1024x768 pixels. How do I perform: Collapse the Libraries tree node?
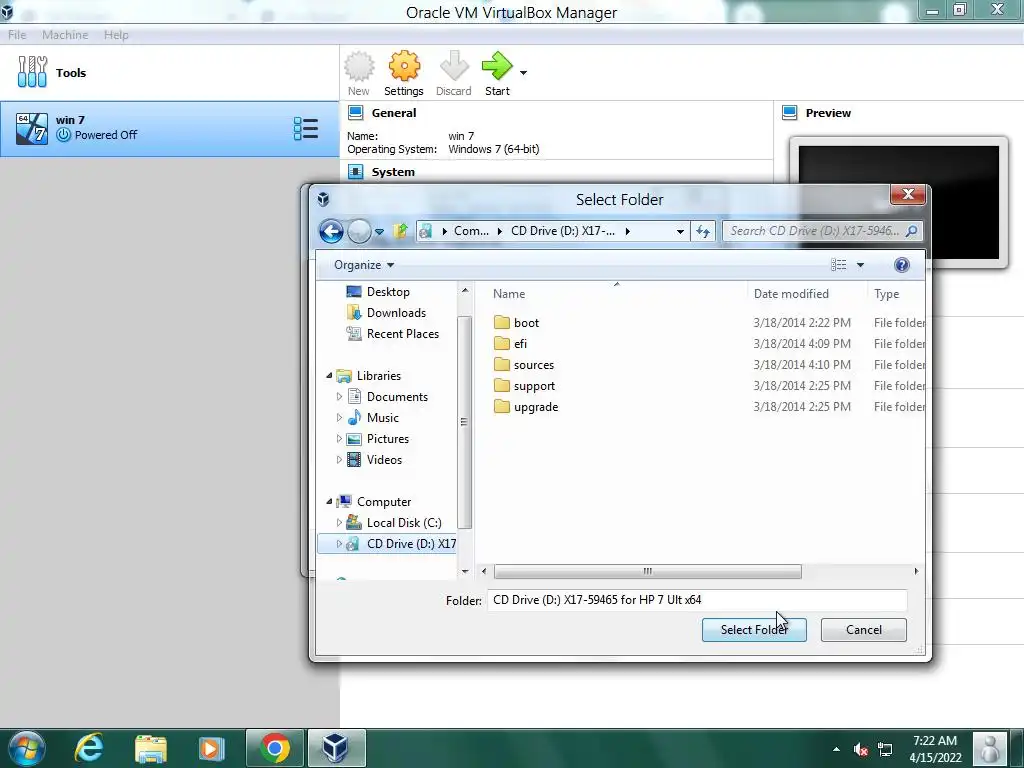329,376
